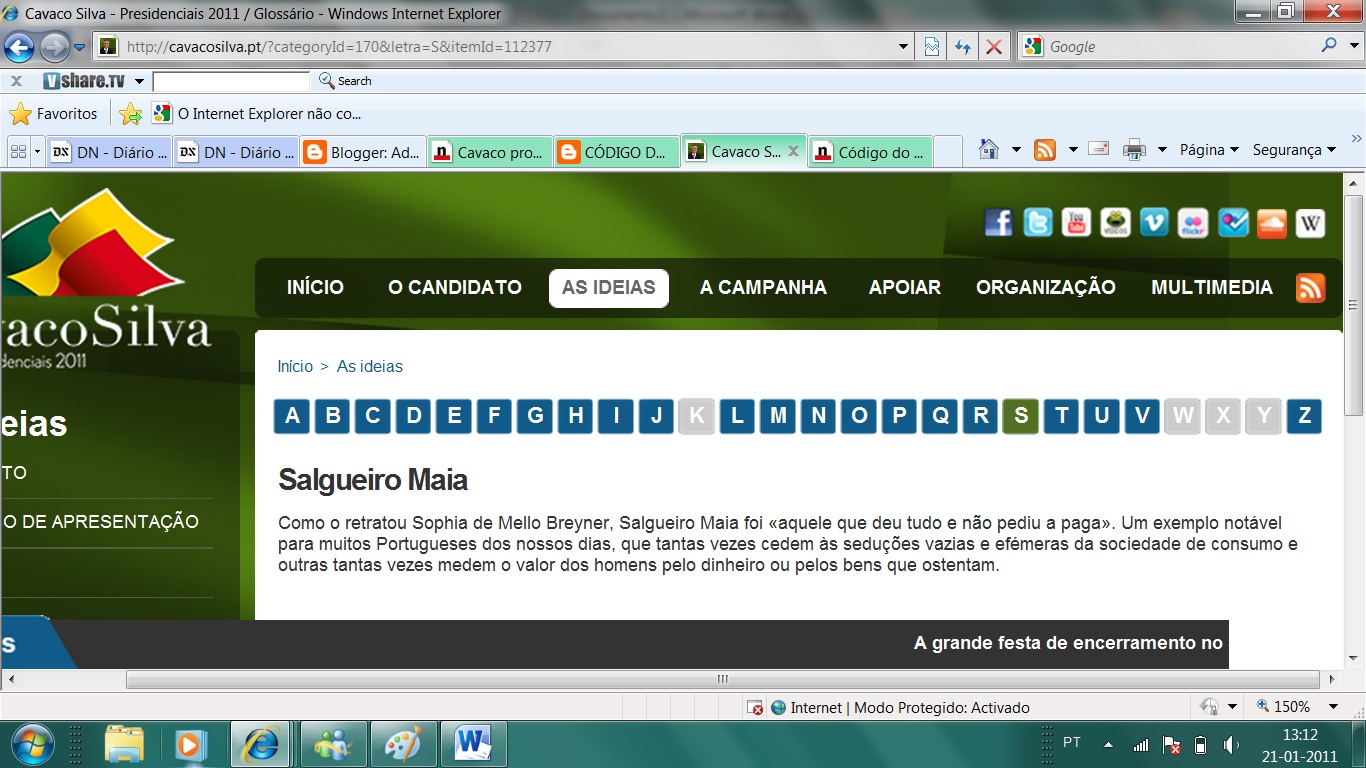
Task: Open the MULTIMEDIA menu item
Action: pos(1212,288)
